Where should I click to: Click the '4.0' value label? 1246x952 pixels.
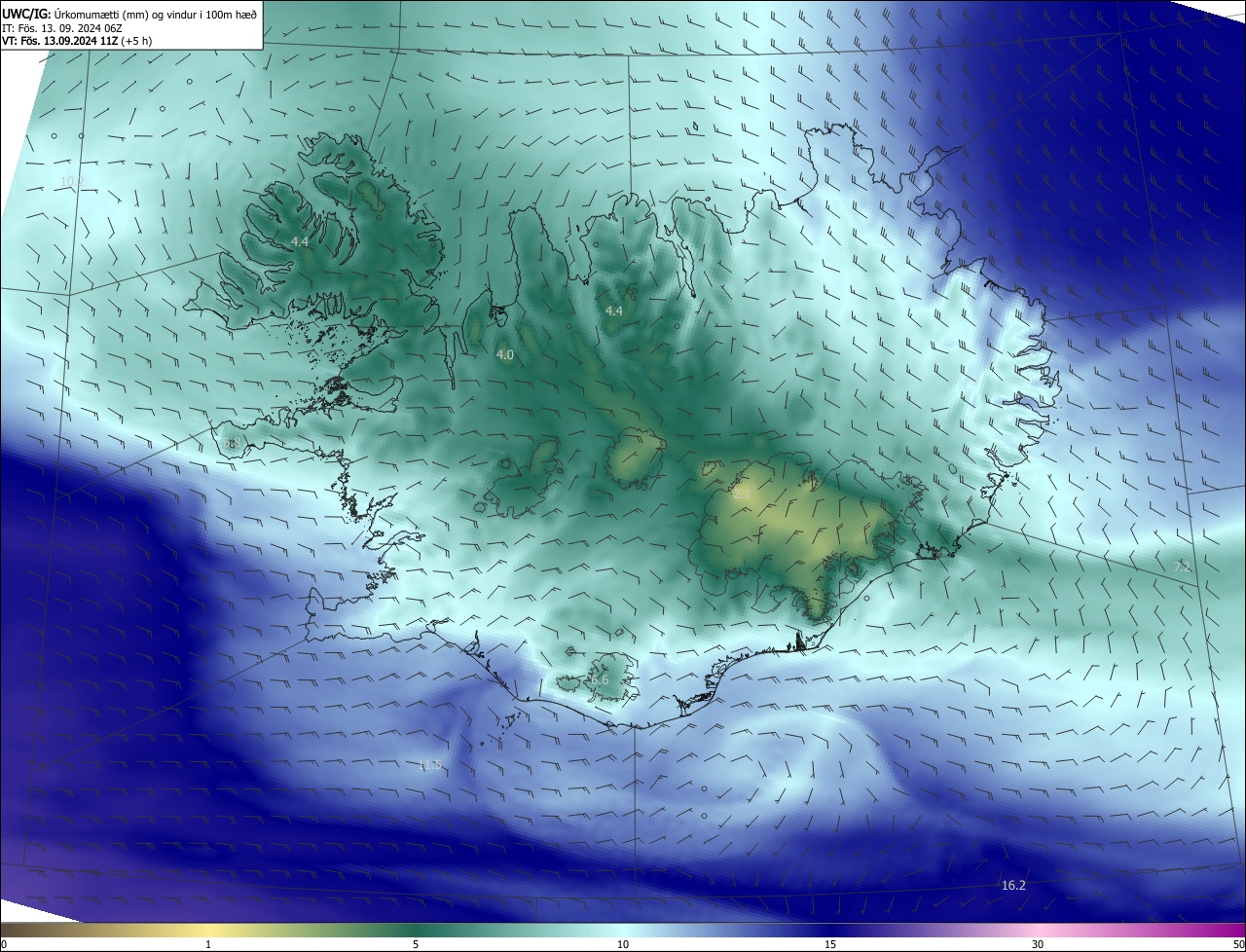click(x=504, y=355)
